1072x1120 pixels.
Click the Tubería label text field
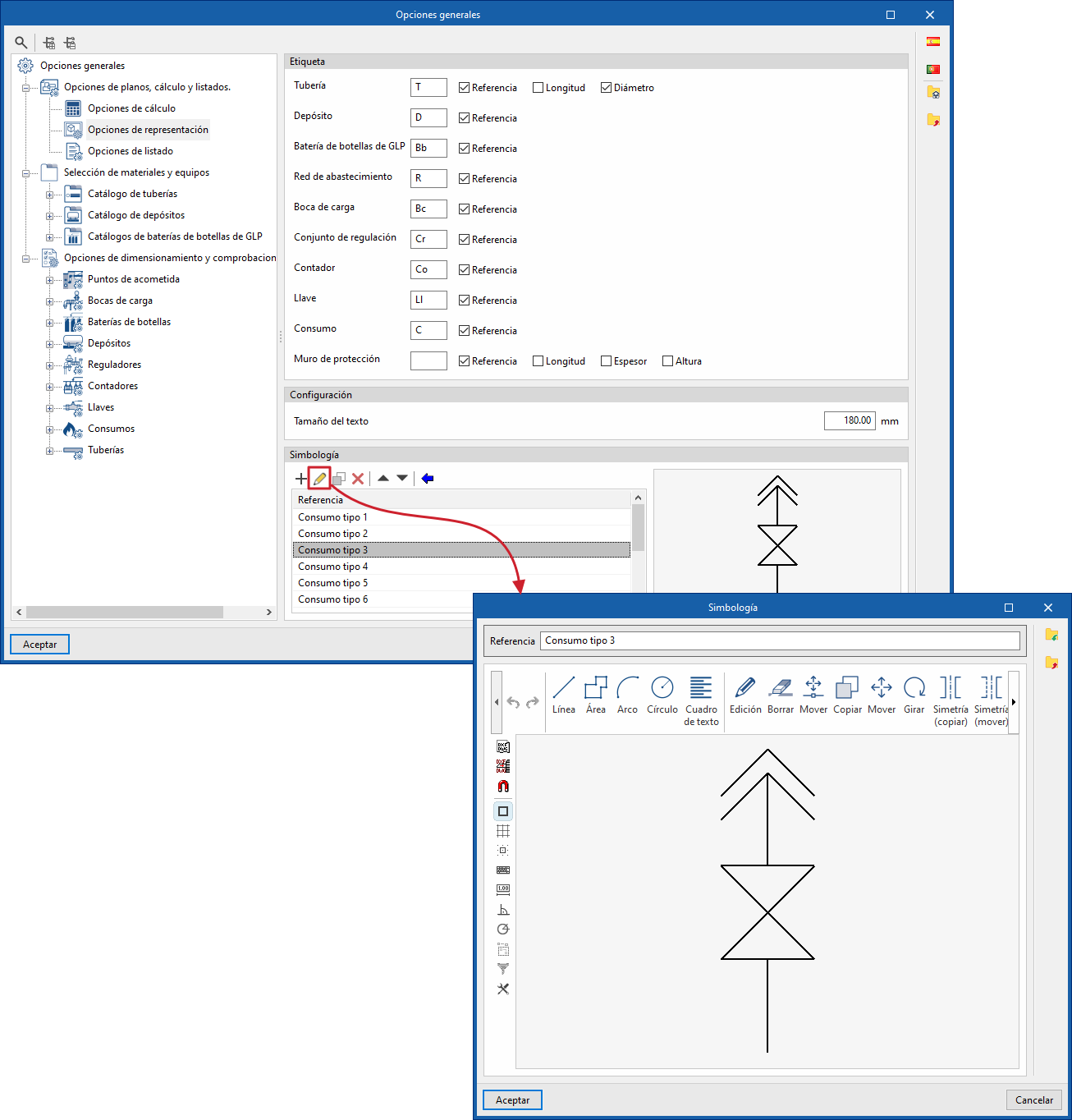pyautogui.click(x=428, y=87)
